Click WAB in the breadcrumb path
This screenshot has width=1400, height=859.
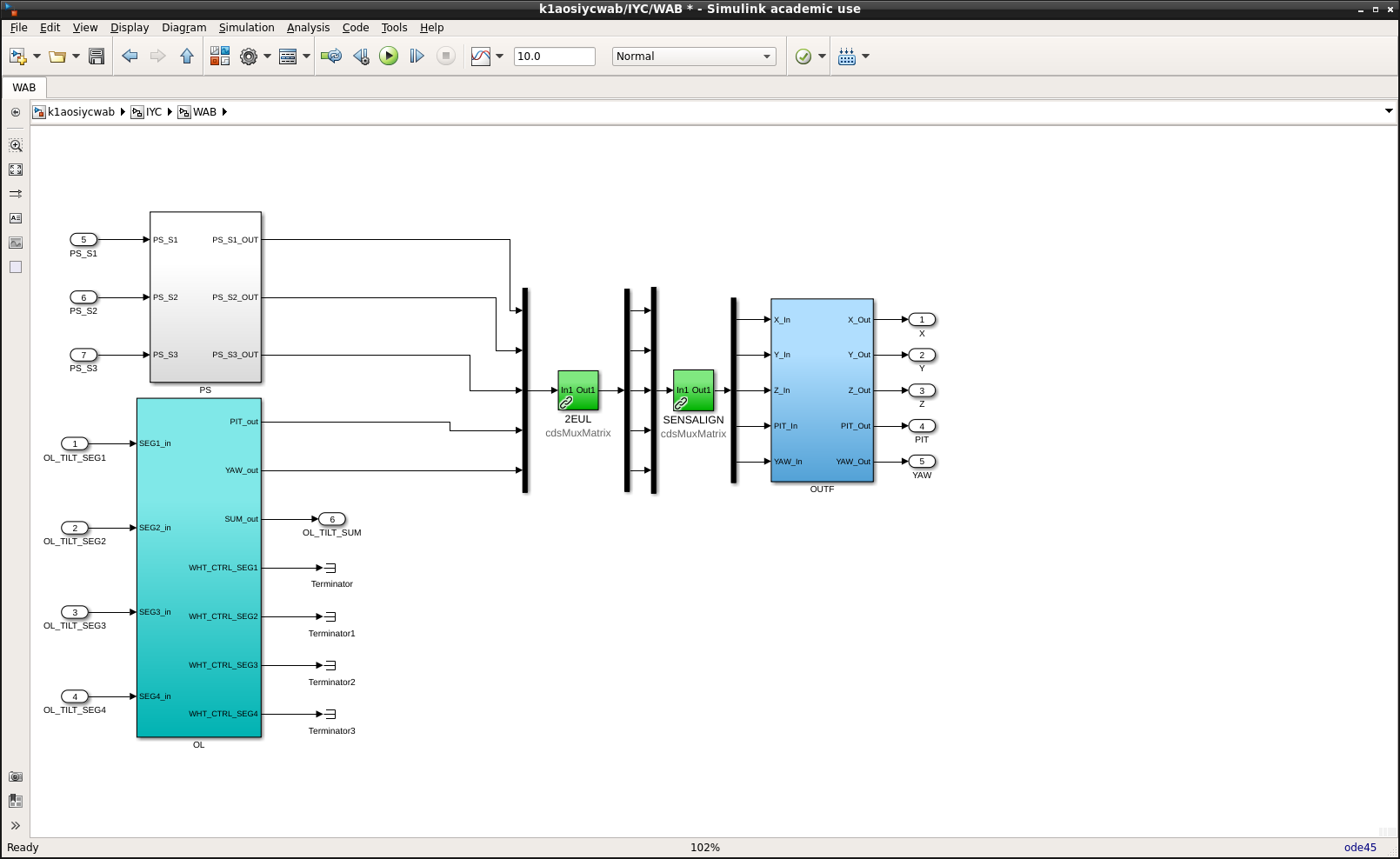204,112
